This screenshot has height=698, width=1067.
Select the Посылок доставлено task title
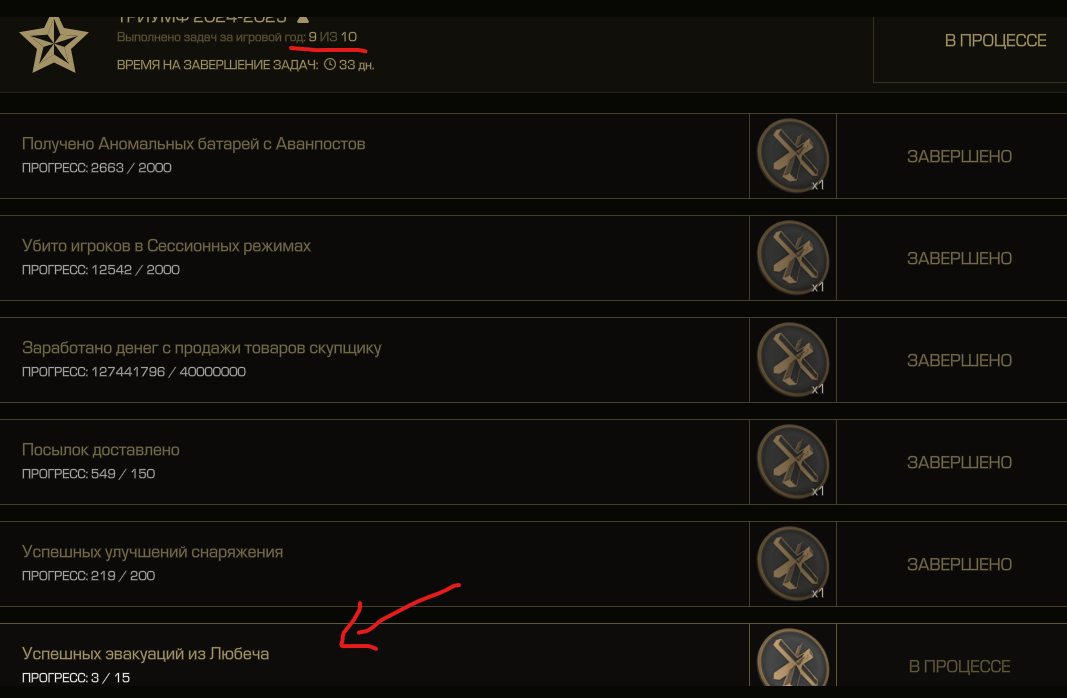pos(101,450)
